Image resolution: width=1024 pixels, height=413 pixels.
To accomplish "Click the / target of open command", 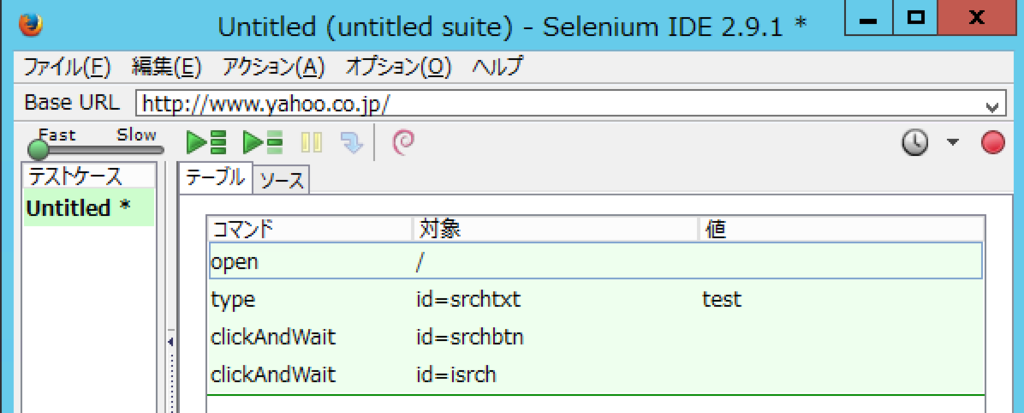I will pyautogui.click(x=419, y=261).
